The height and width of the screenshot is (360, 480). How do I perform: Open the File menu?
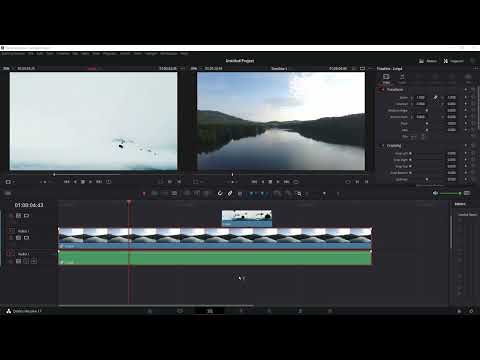pos(31,53)
